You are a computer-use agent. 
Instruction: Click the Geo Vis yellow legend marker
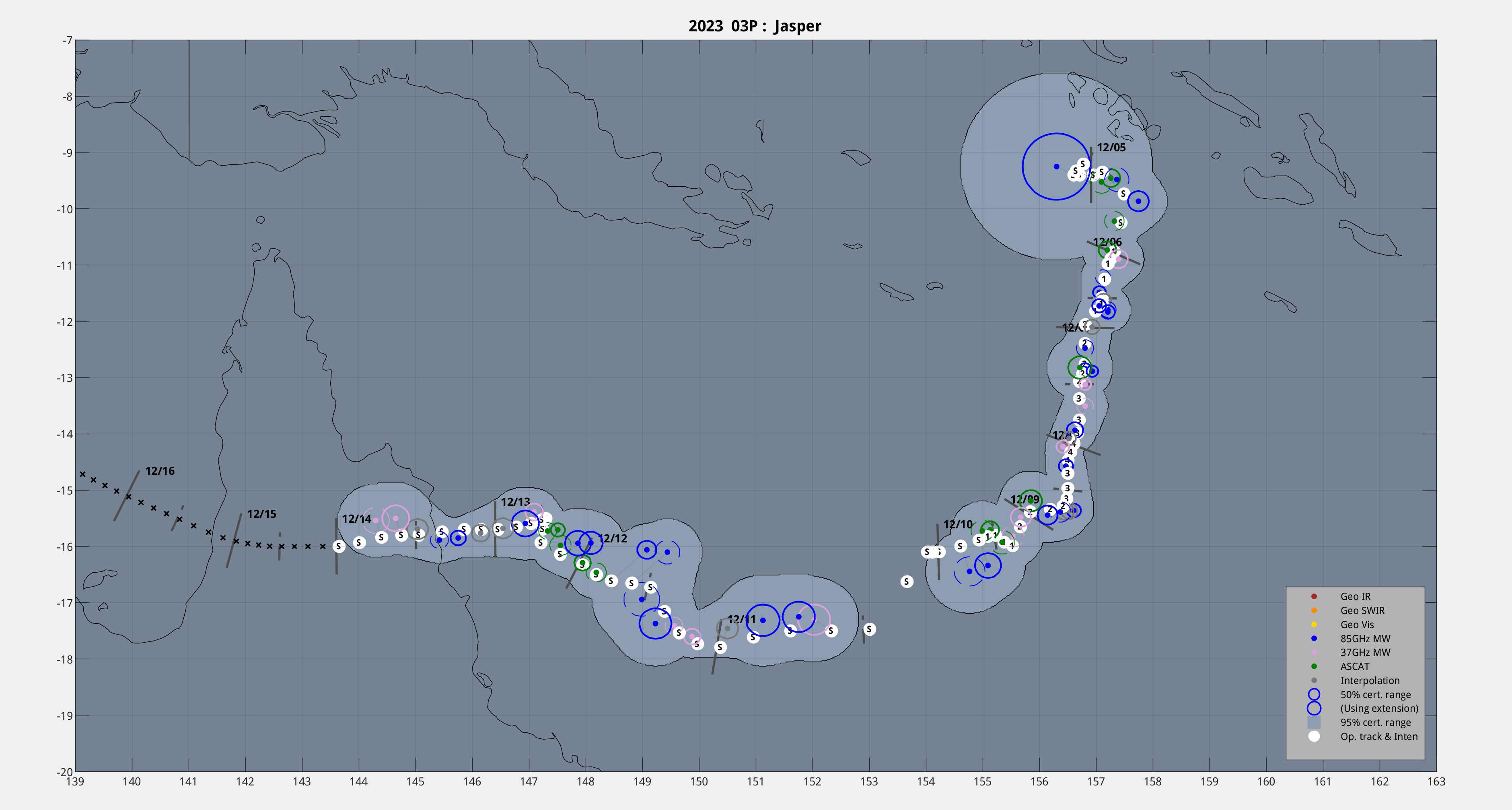coord(1314,625)
